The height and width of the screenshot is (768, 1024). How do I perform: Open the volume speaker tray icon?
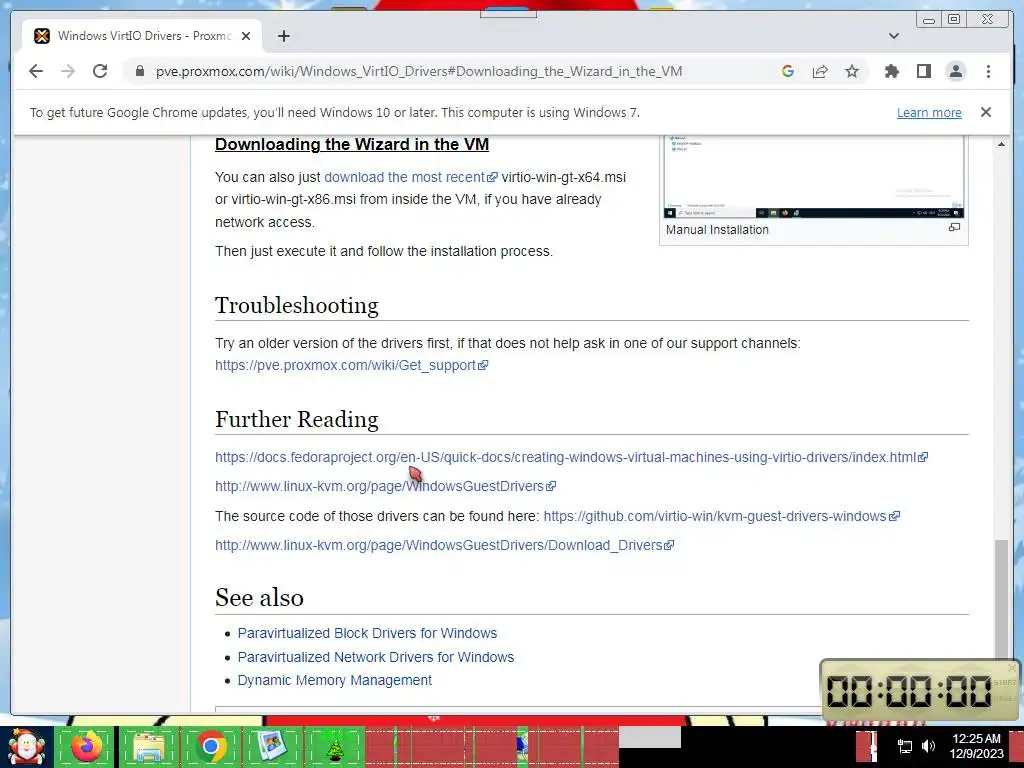pos(928,746)
